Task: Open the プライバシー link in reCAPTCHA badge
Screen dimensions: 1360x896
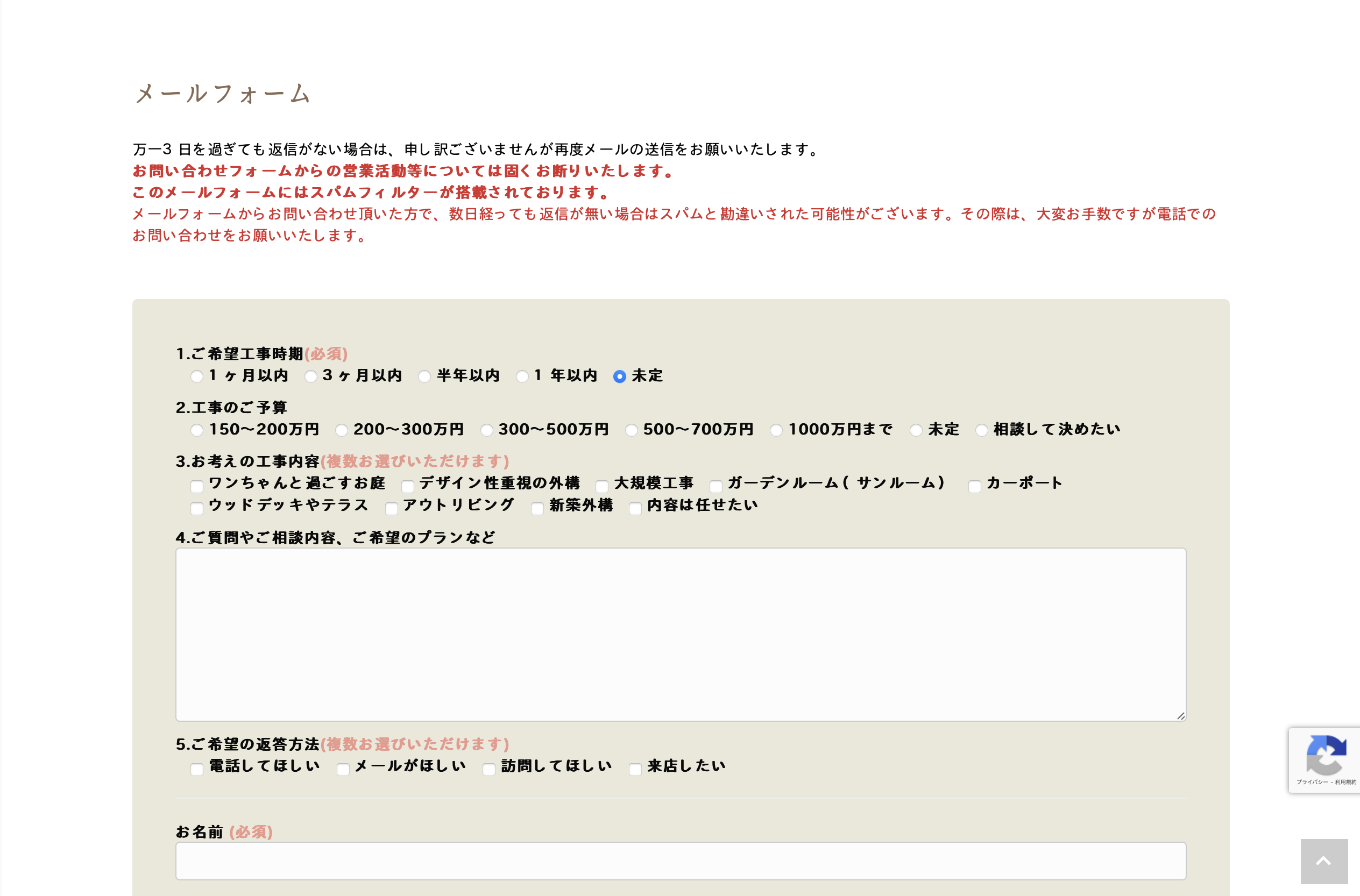Action: (1312, 782)
